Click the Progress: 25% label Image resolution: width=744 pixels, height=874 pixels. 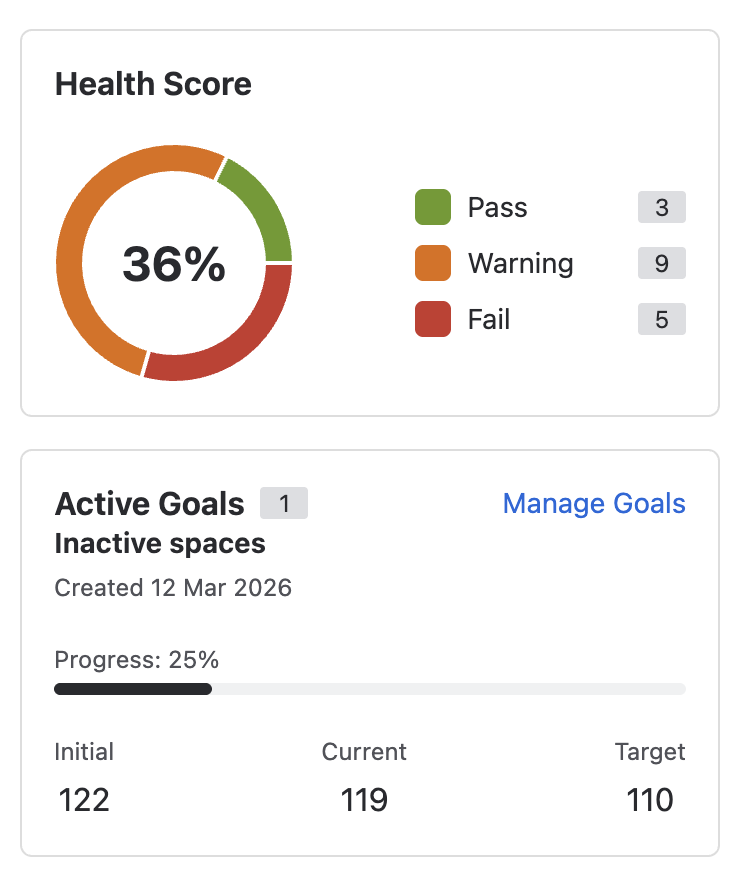pos(136,660)
